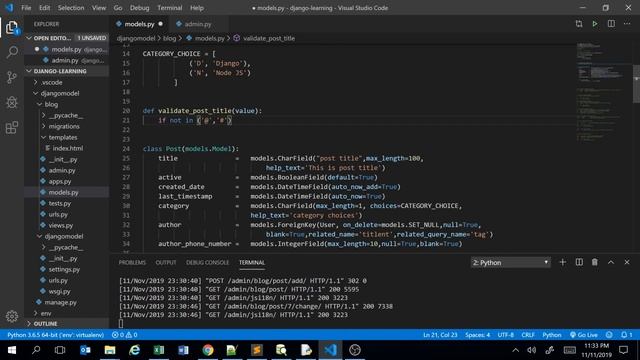
Task: Click Go Live in status bar
Action: tap(584, 335)
